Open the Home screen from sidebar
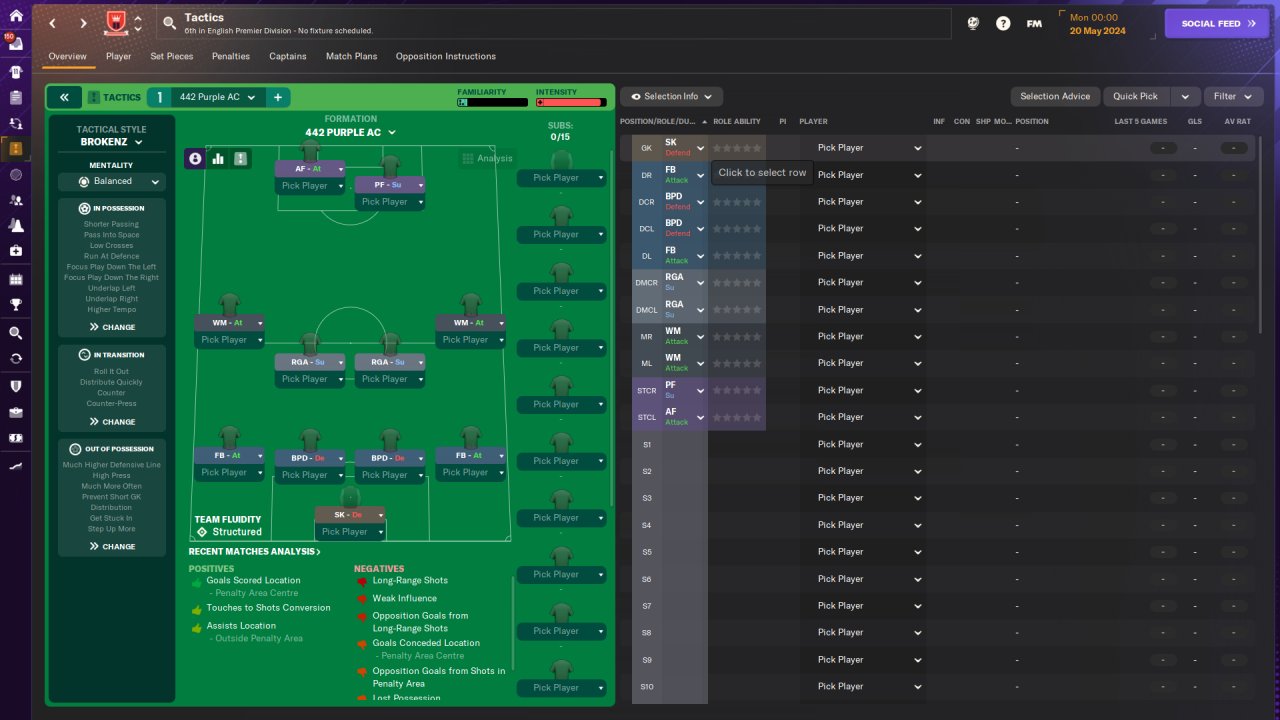Image resolution: width=1280 pixels, height=720 pixels. (x=15, y=18)
